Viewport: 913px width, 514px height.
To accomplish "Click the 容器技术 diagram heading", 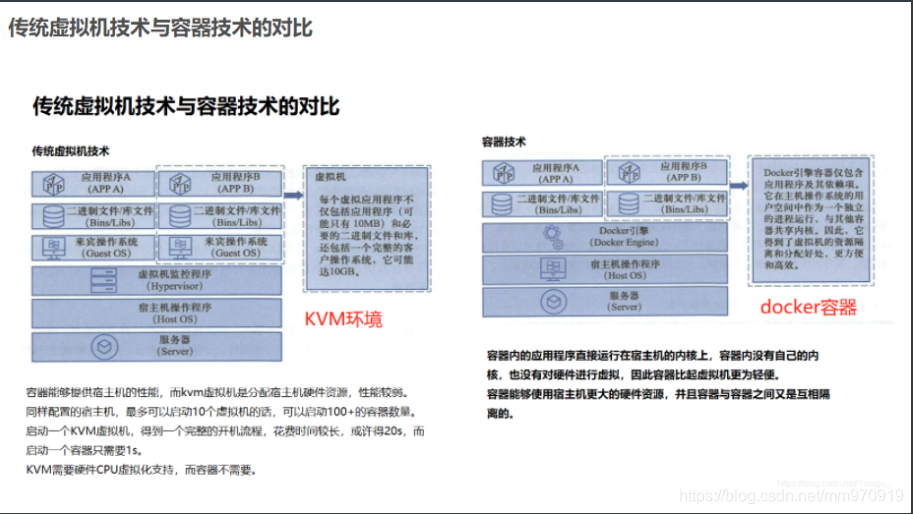I will tap(504, 142).
